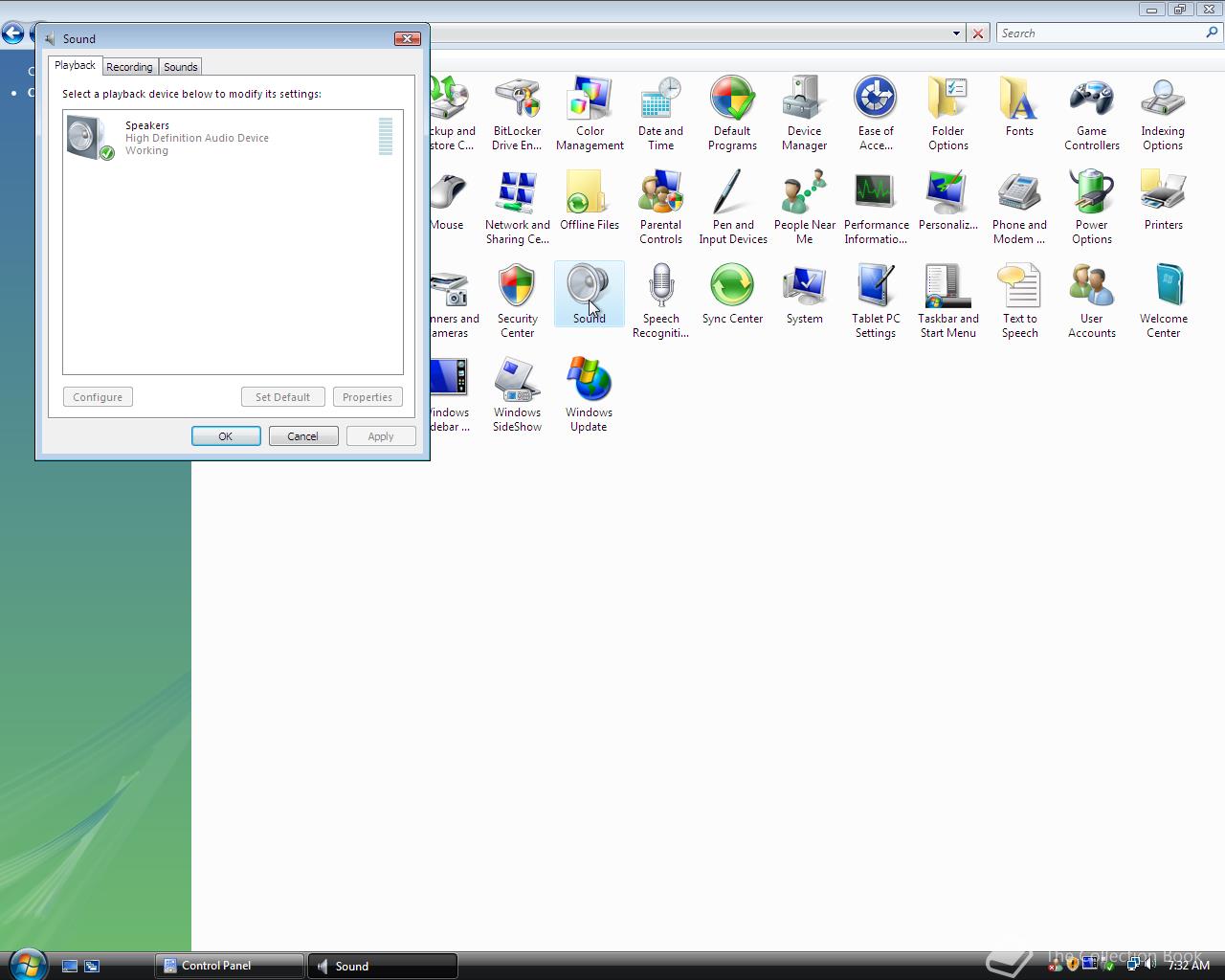The image size is (1225, 980).
Task: Switch to the Sounds tab
Action: [x=180, y=67]
